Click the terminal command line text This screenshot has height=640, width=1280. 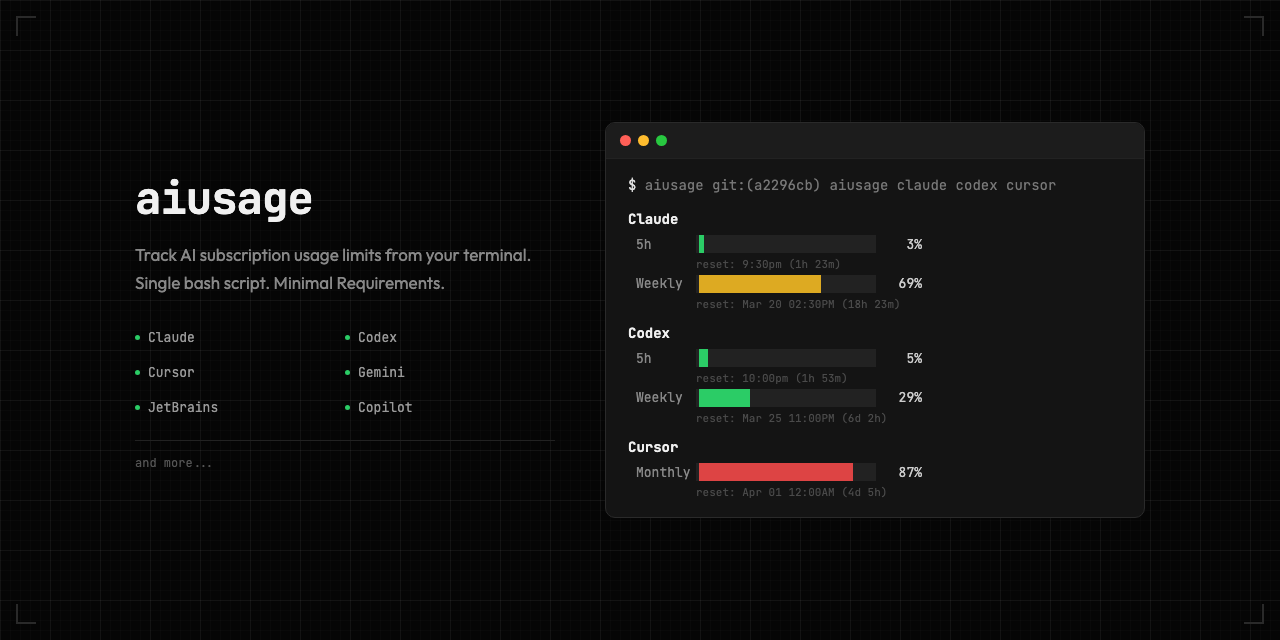(x=842, y=186)
